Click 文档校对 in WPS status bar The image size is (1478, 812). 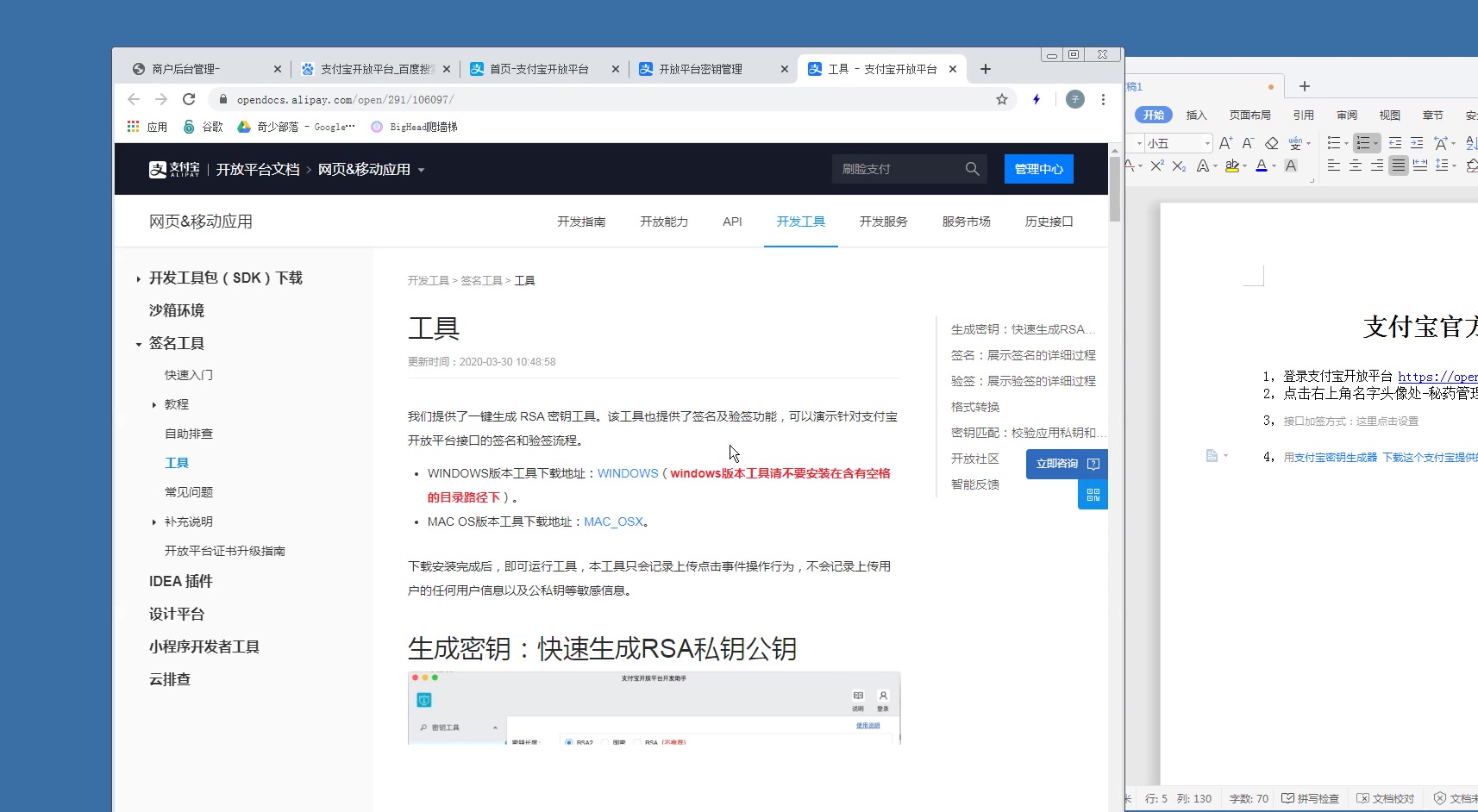pyautogui.click(x=1386, y=798)
